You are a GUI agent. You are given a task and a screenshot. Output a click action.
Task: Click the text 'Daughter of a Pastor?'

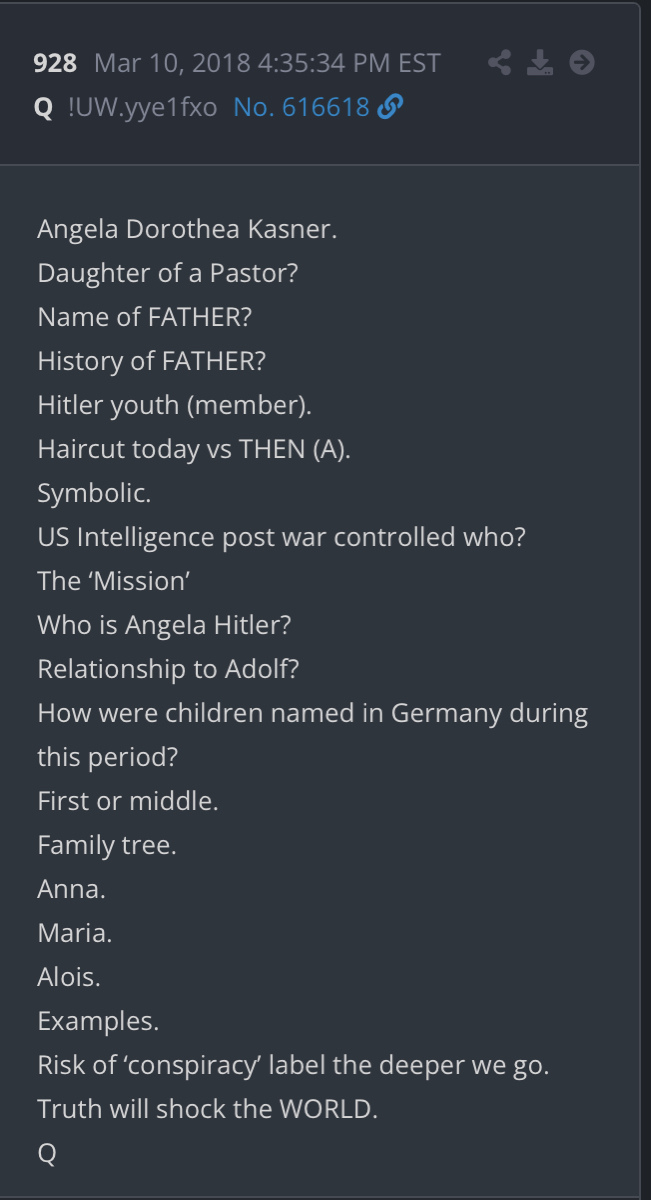pyautogui.click(x=168, y=273)
